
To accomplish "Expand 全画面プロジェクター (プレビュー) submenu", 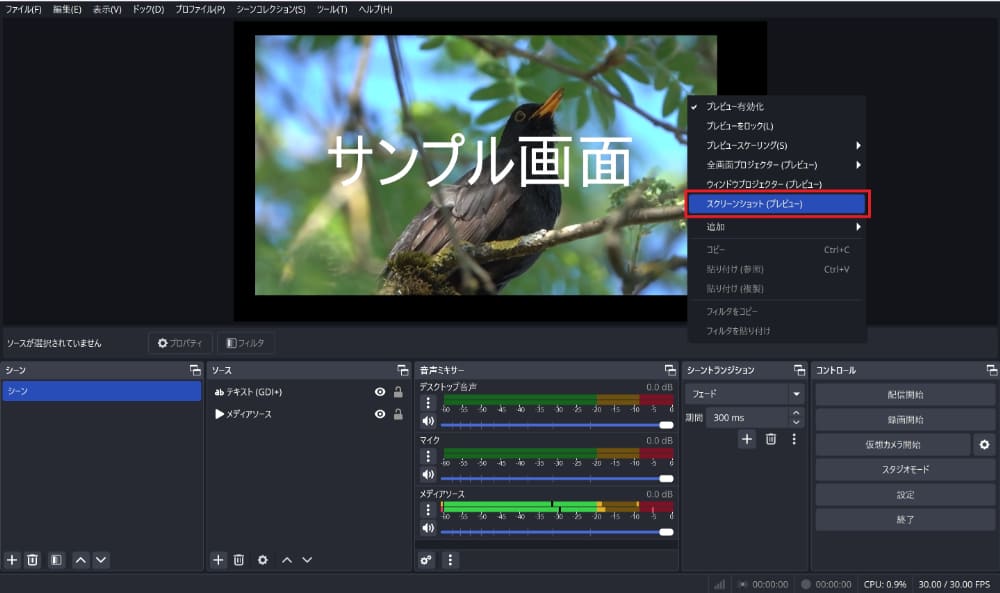I will click(x=776, y=165).
